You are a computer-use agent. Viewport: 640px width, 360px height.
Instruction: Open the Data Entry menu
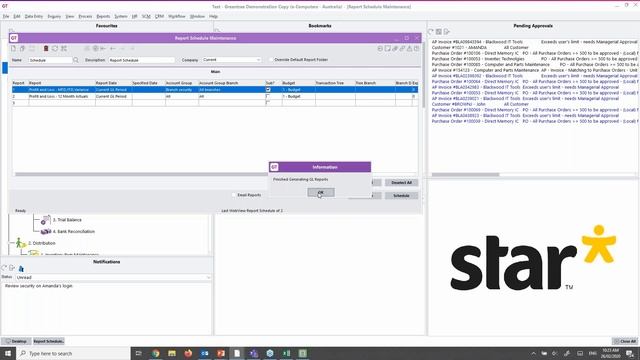pos(33,16)
